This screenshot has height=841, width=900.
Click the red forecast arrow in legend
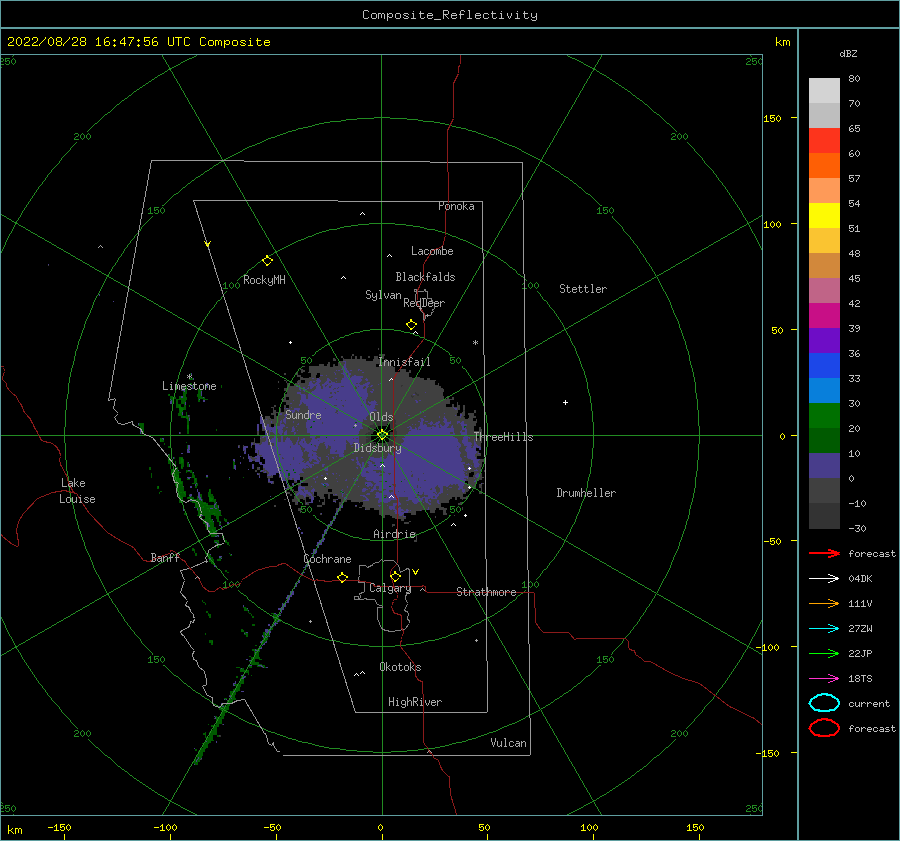click(824, 553)
